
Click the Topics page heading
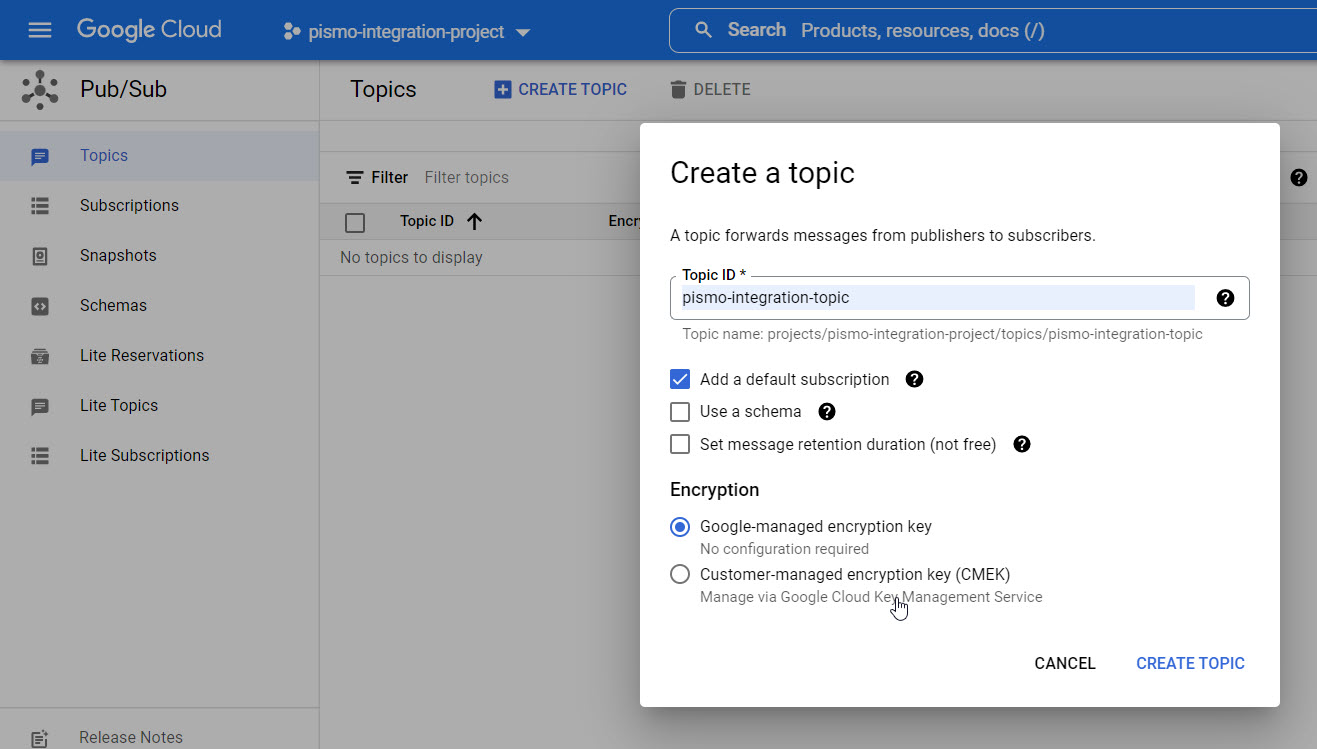[x=383, y=90]
